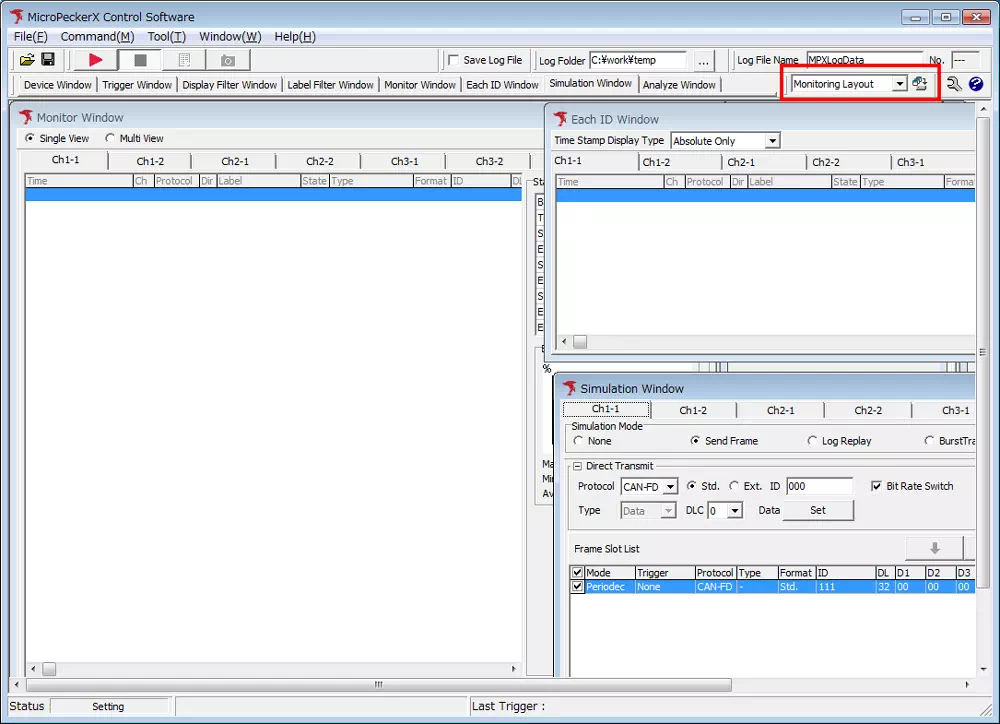Click the save layout icon beside Monitoring Layout
The image size is (1000, 724).
coord(920,84)
